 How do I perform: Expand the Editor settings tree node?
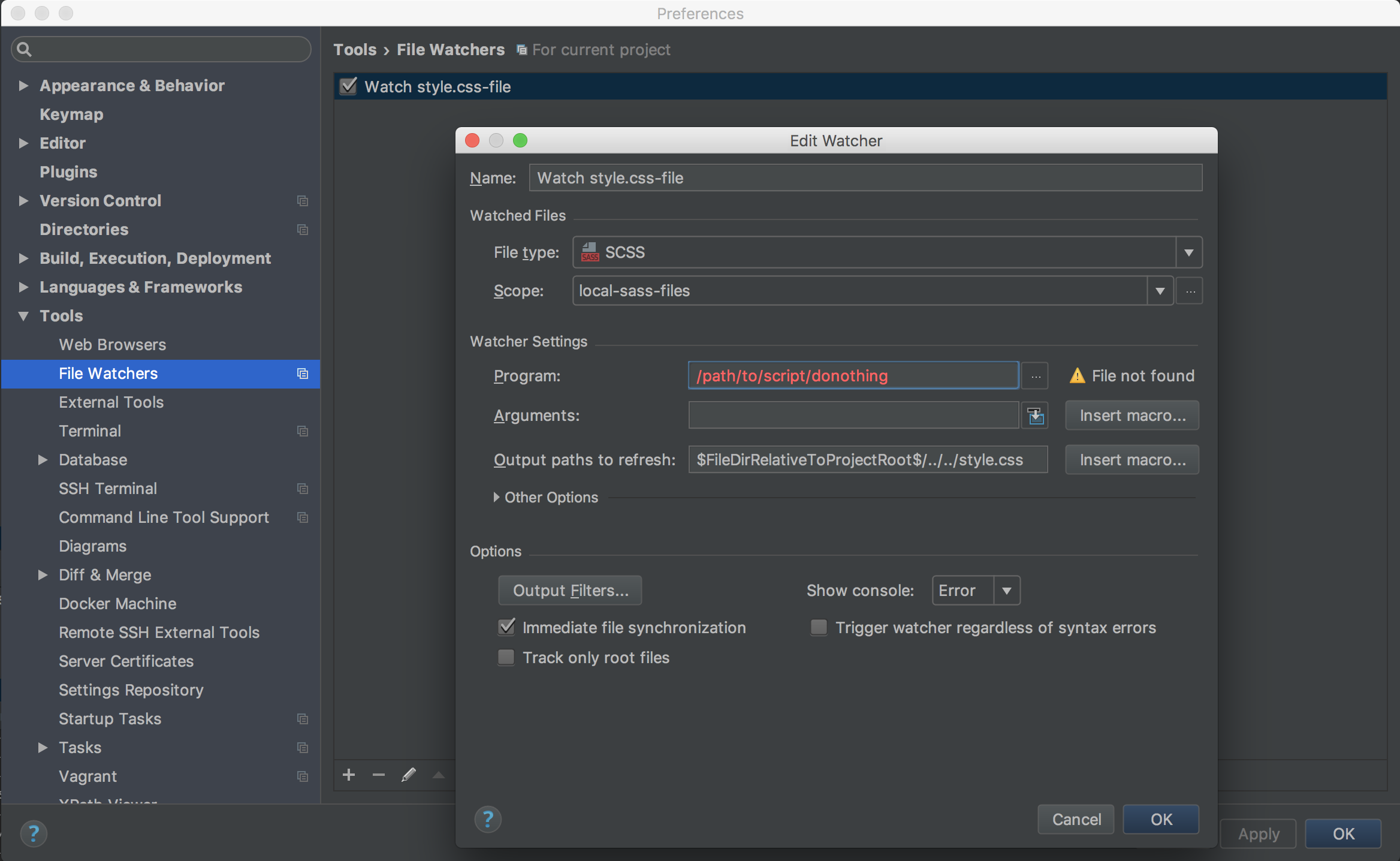[x=23, y=143]
